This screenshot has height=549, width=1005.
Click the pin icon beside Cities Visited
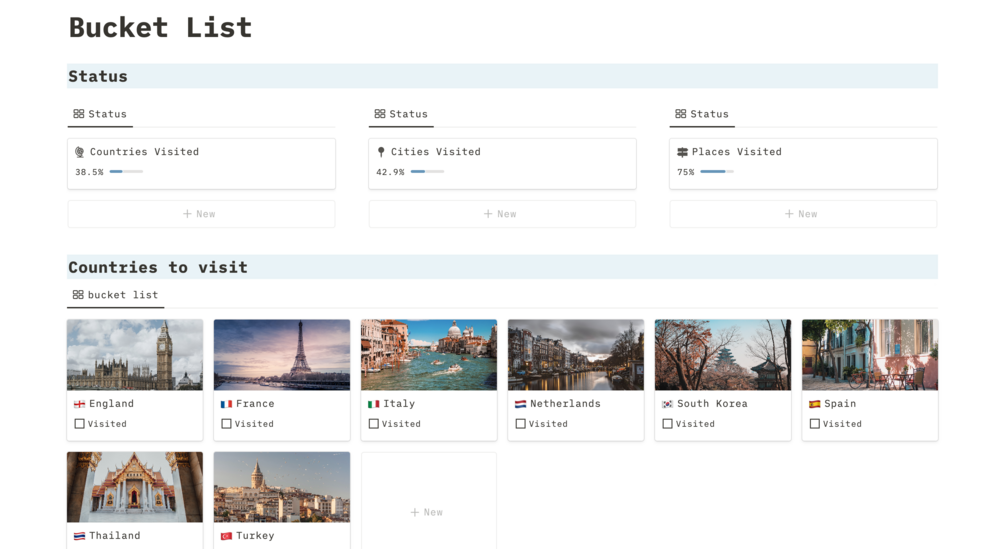(x=381, y=152)
